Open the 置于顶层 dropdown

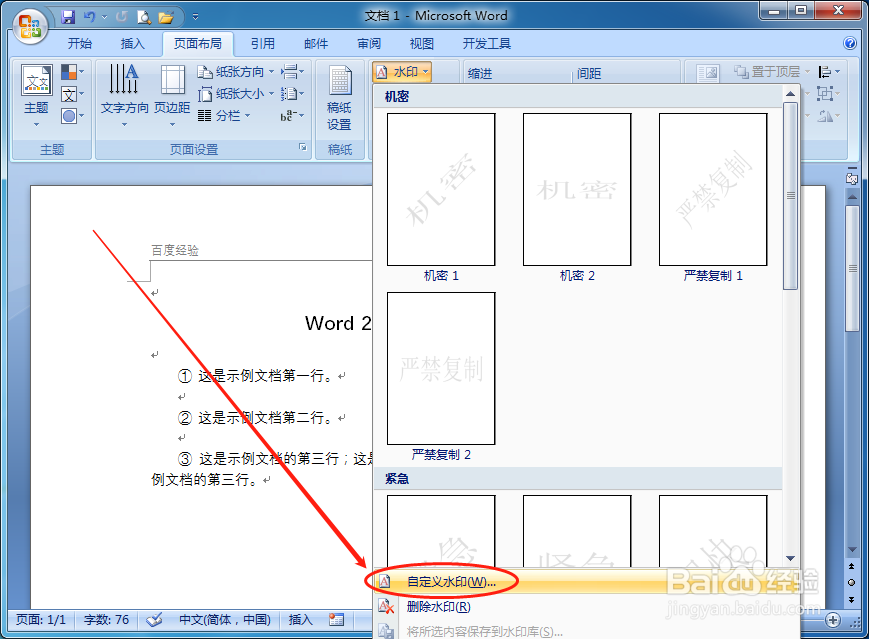(771, 72)
